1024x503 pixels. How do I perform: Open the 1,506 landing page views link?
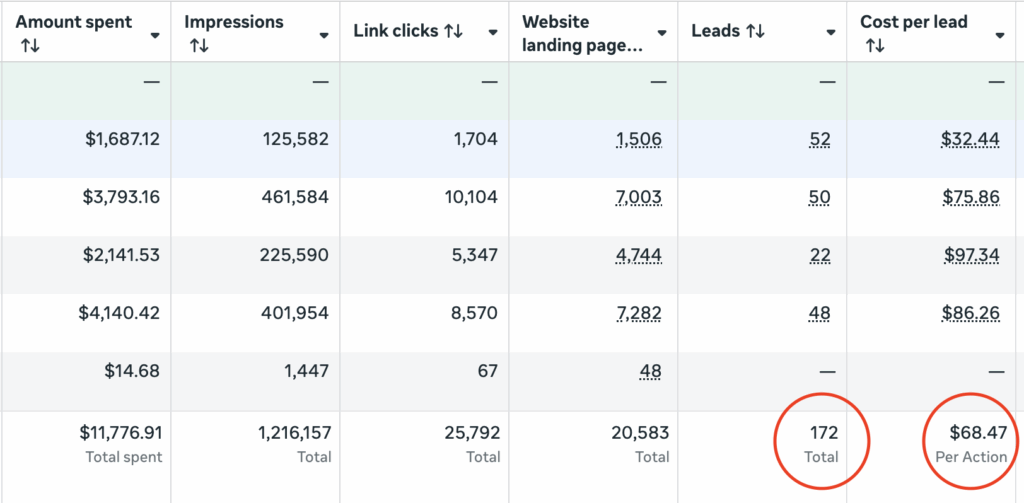(639, 140)
